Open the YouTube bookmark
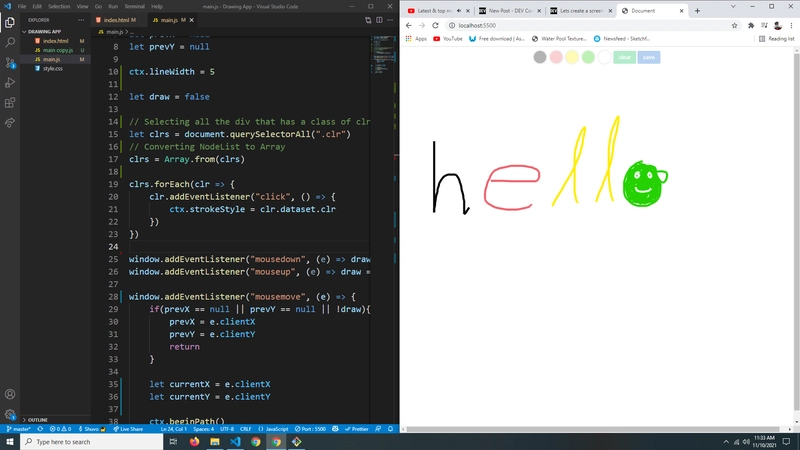 (448, 39)
